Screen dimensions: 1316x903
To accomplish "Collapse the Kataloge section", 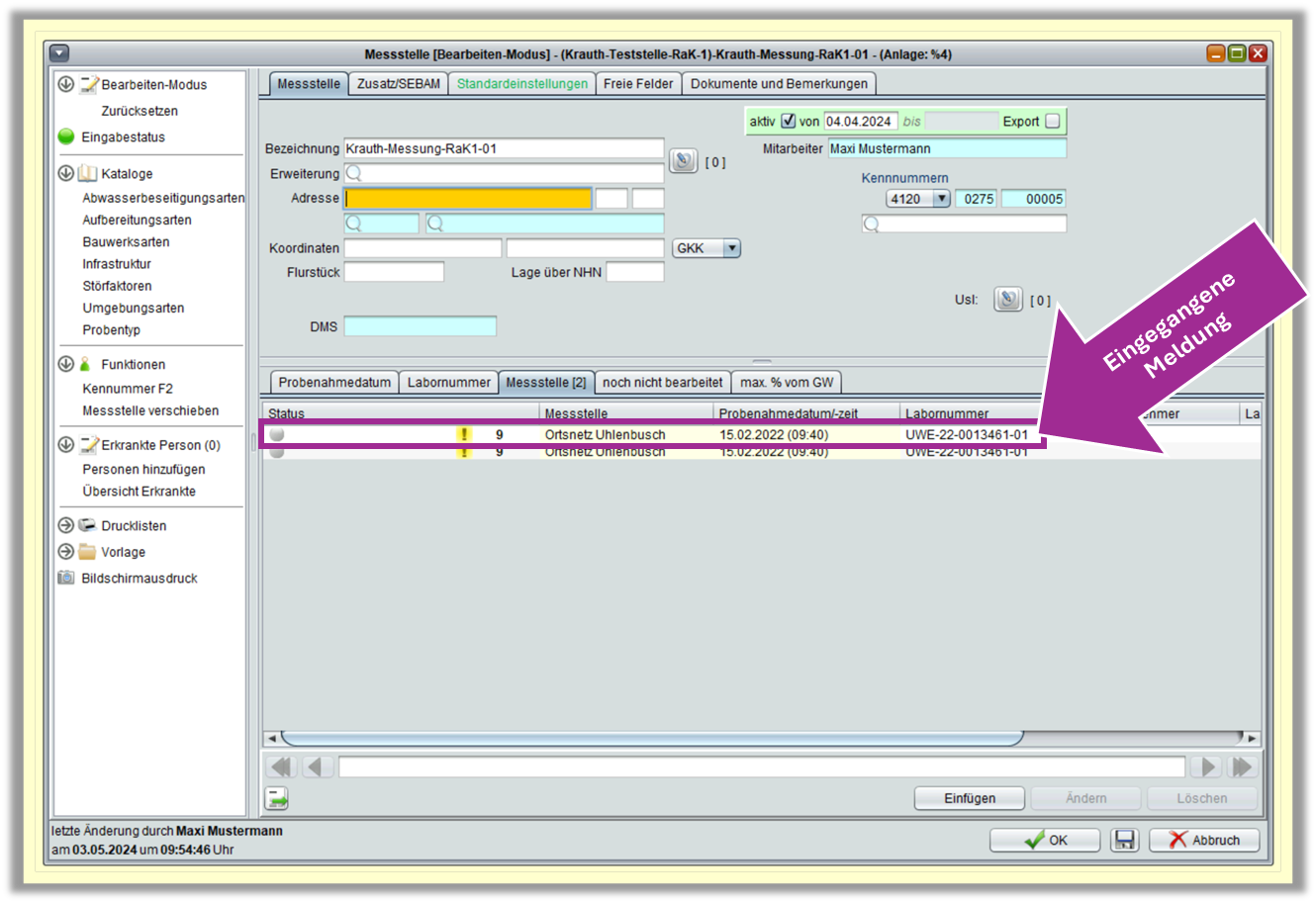I will [66, 173].
